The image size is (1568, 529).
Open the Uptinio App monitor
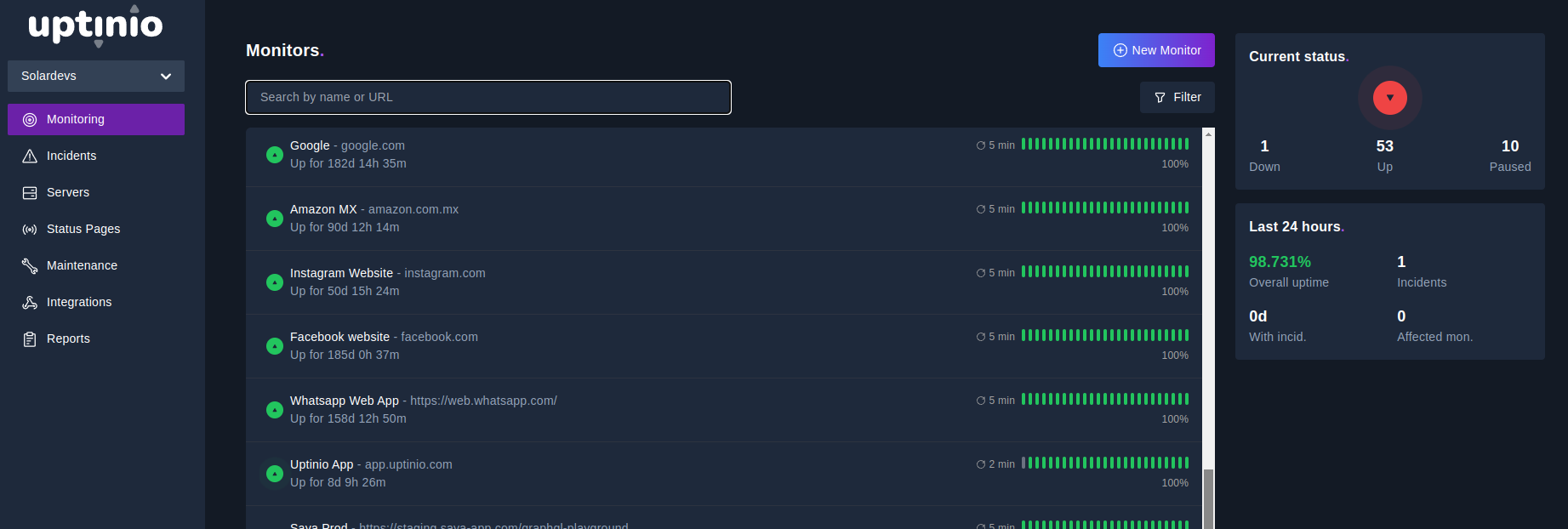pos(724,474)
